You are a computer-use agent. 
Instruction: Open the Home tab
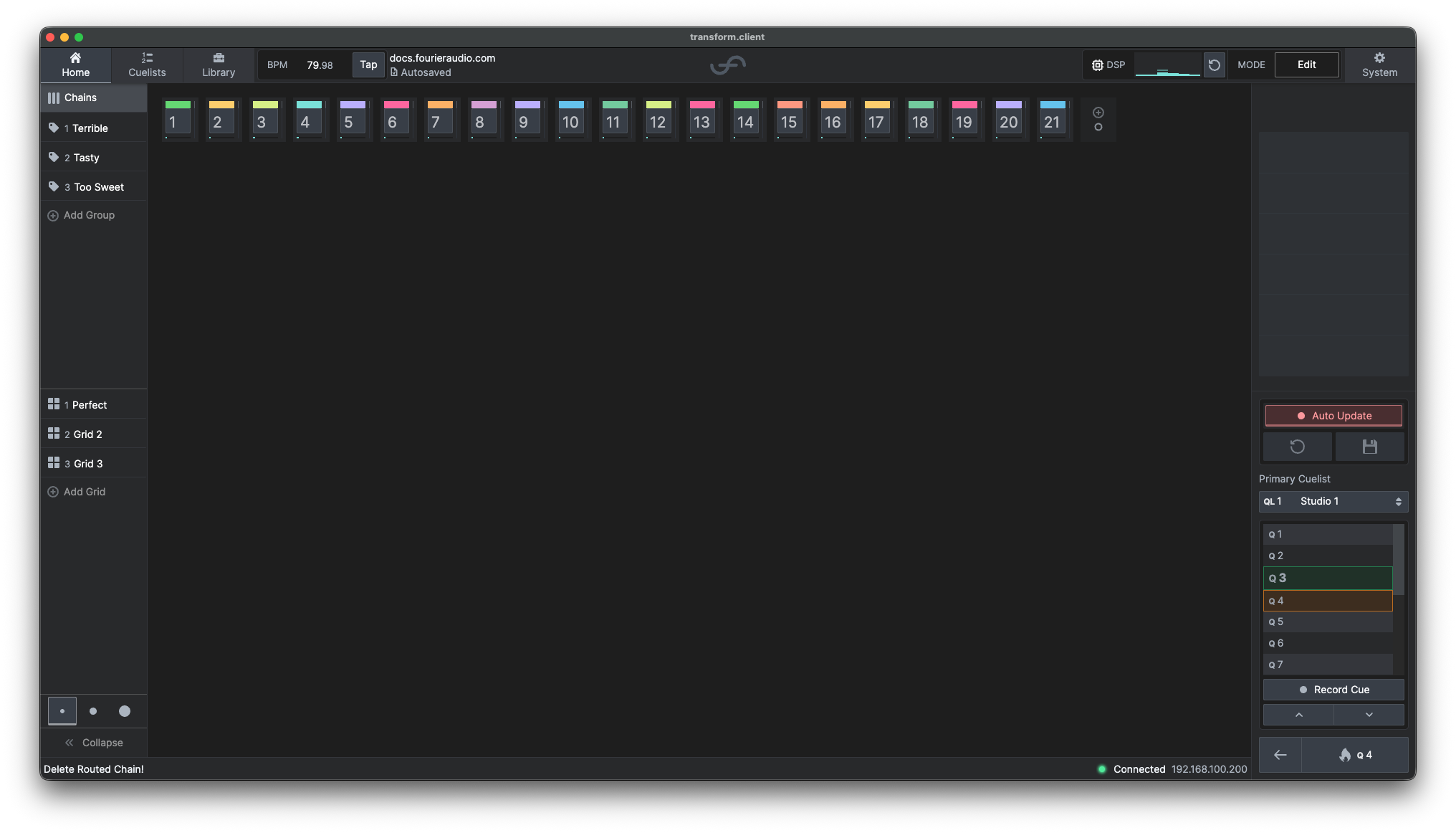[x=75, y=65]
